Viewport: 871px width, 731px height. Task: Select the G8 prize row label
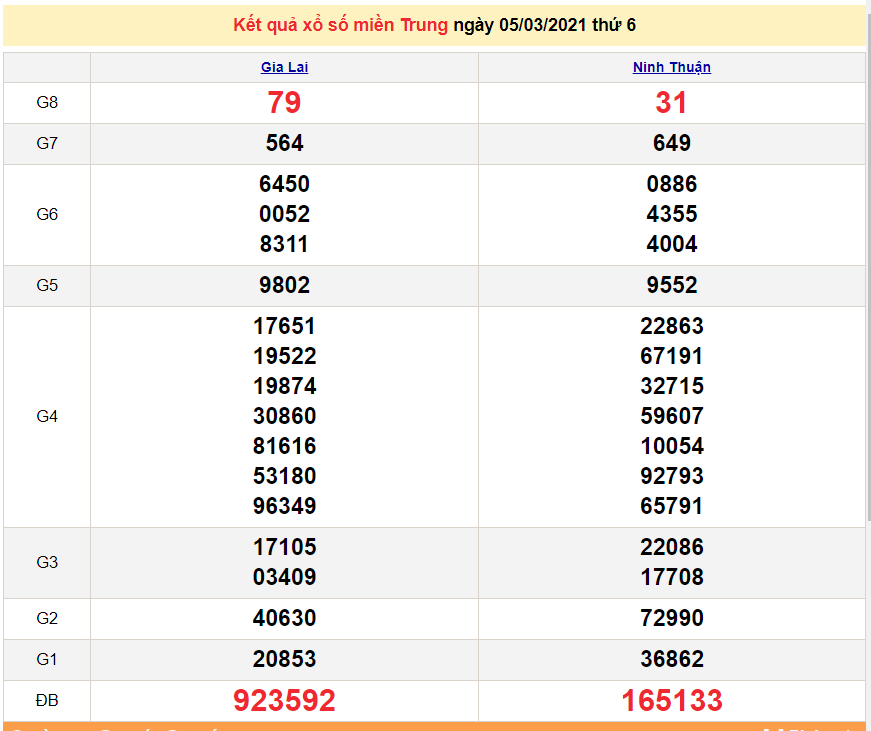[47, 103]
